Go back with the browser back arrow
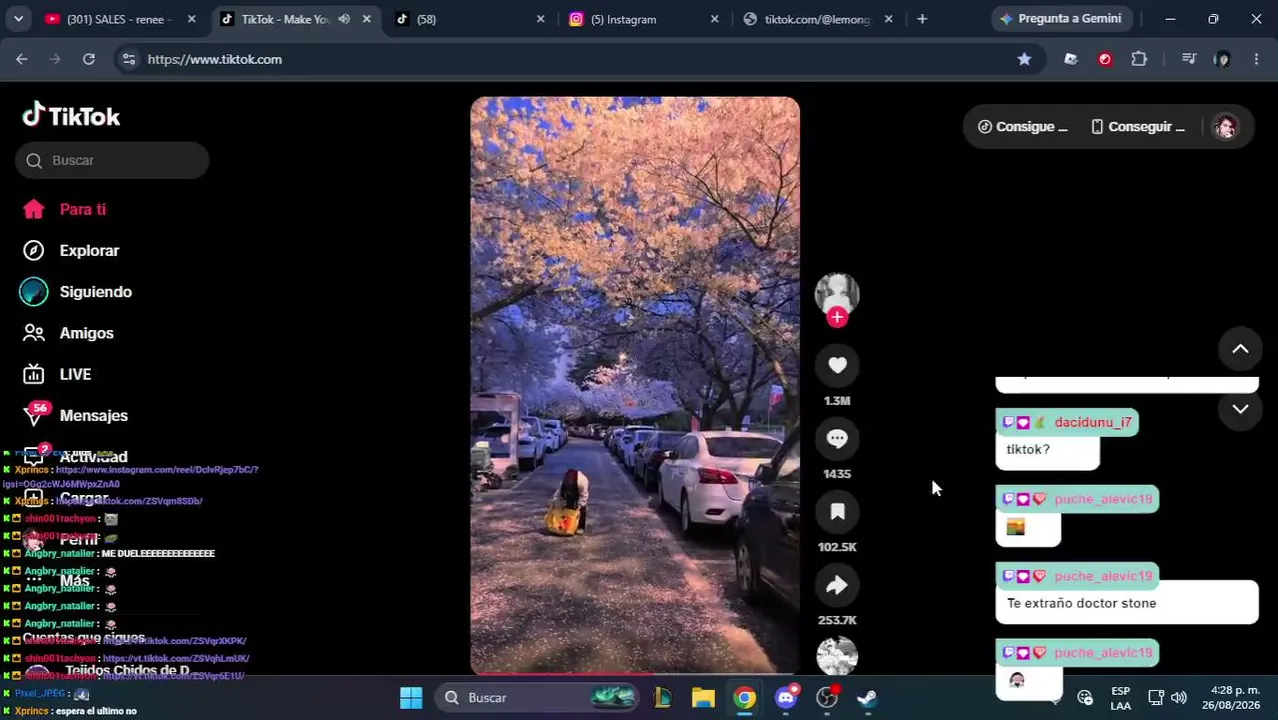Screen dimensions: 1278x720 pyautogui.click(x=22, y=59)
